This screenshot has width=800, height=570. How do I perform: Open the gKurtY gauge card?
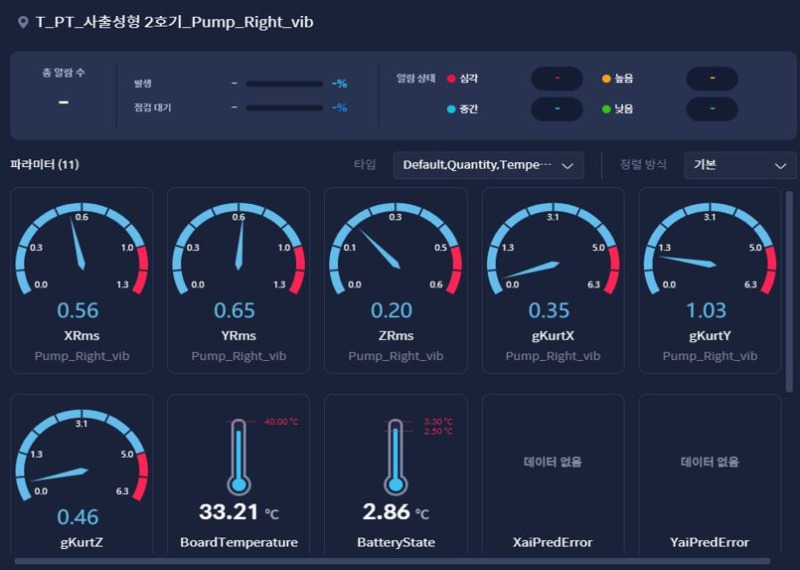(x=710, y=280)
